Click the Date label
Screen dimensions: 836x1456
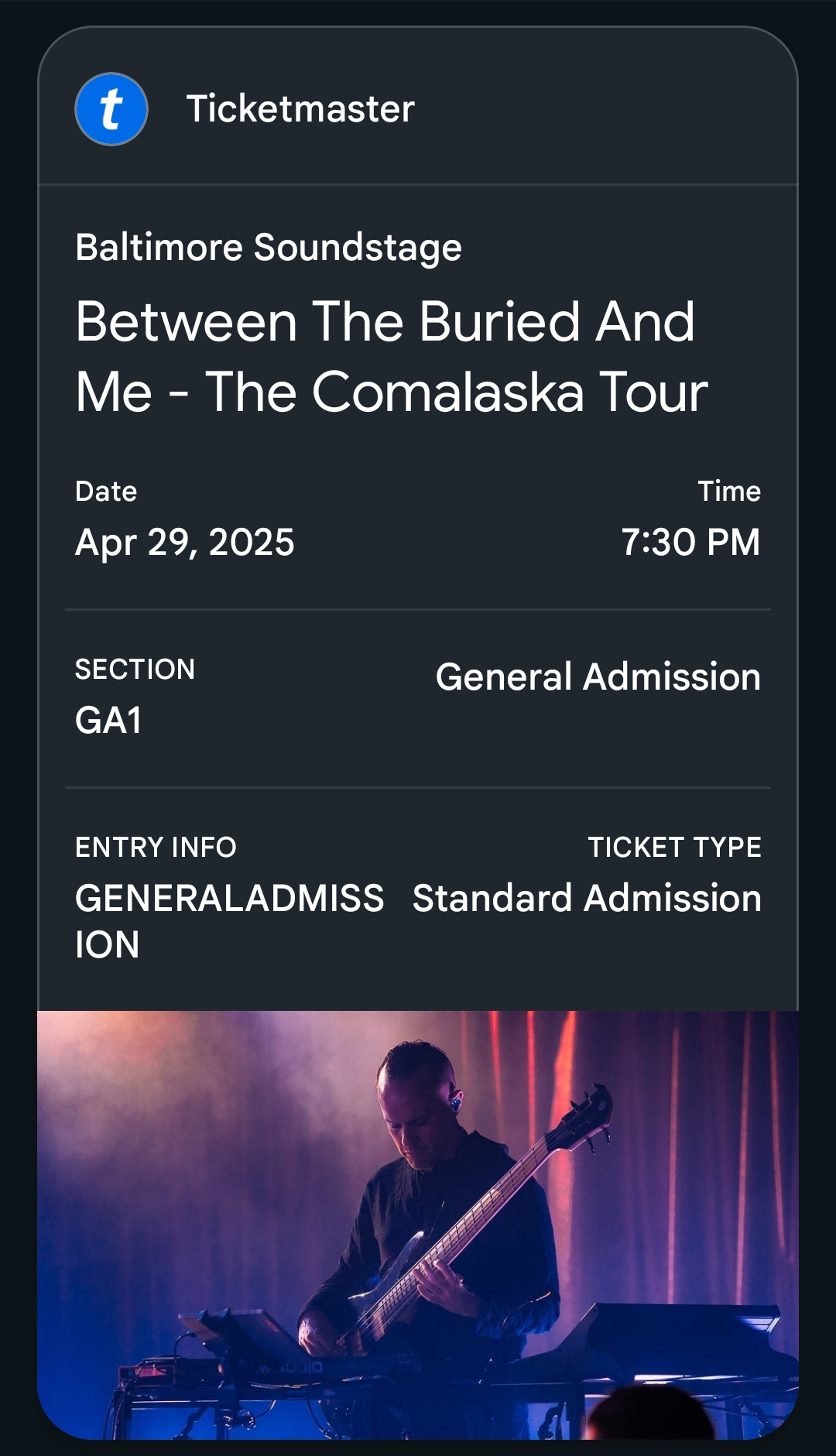(x=106, y=492)
